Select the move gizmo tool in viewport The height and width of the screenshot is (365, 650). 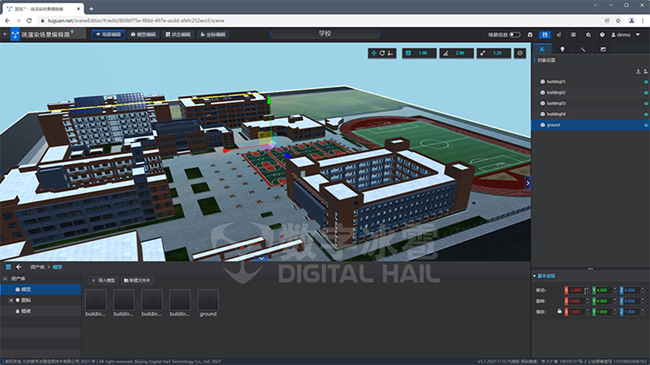[x=374, y=53]
